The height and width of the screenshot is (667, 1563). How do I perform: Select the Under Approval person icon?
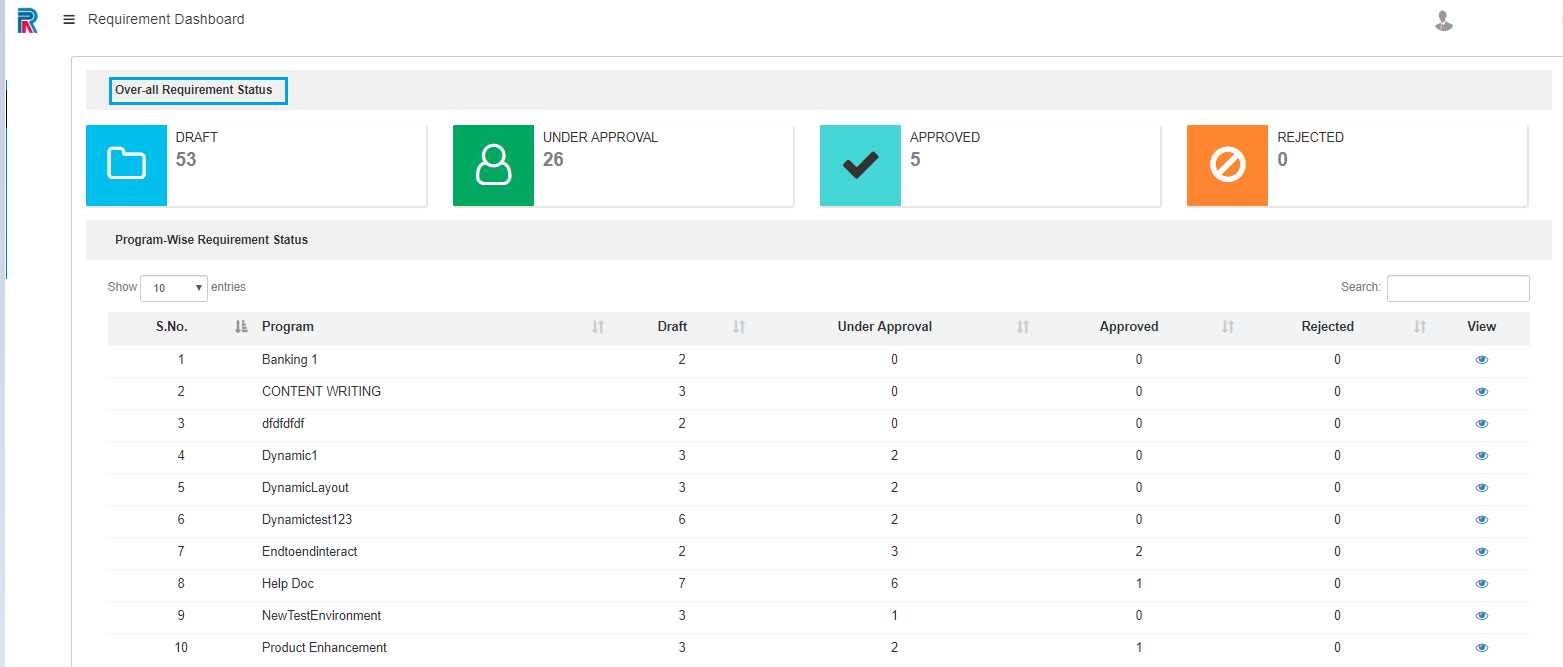tap(492, 165)
